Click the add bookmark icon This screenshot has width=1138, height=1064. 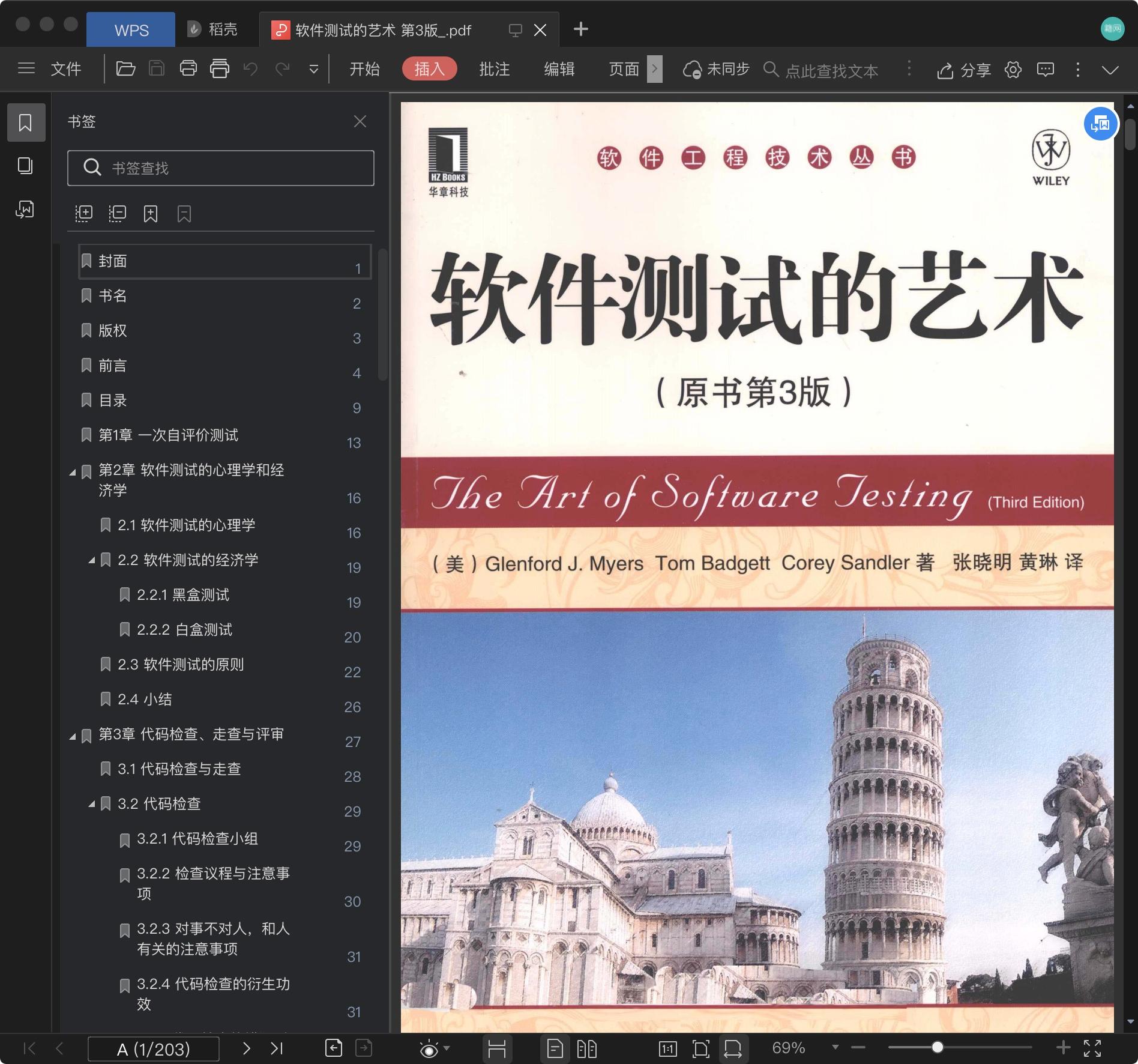[x=151, y=214]
